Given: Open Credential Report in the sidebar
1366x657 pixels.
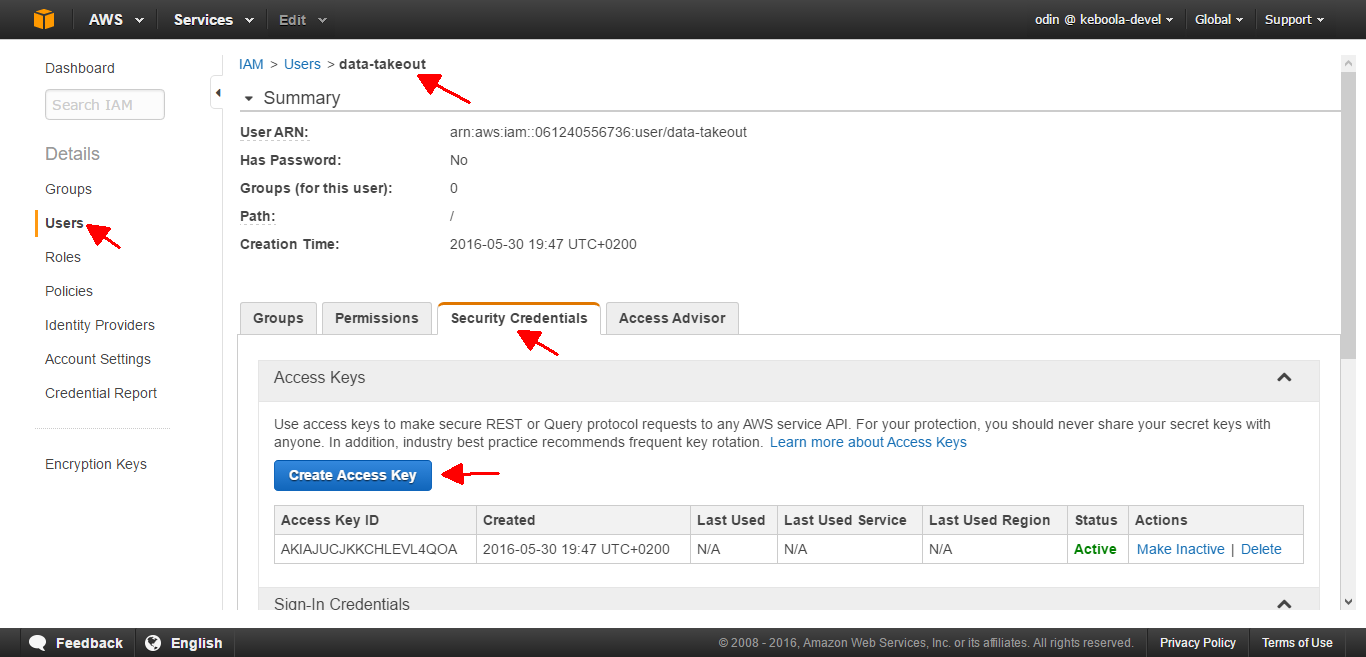Looking at the screenshot, I should click(101, 393).
